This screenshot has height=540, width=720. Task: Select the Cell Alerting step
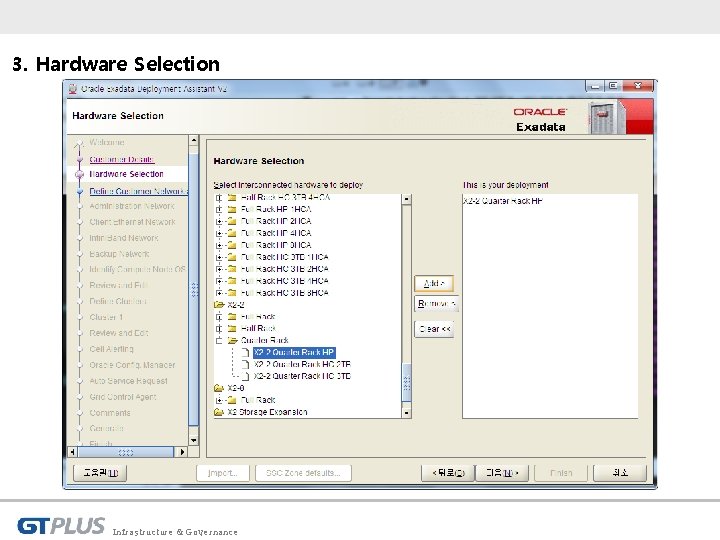click(111, 349)
